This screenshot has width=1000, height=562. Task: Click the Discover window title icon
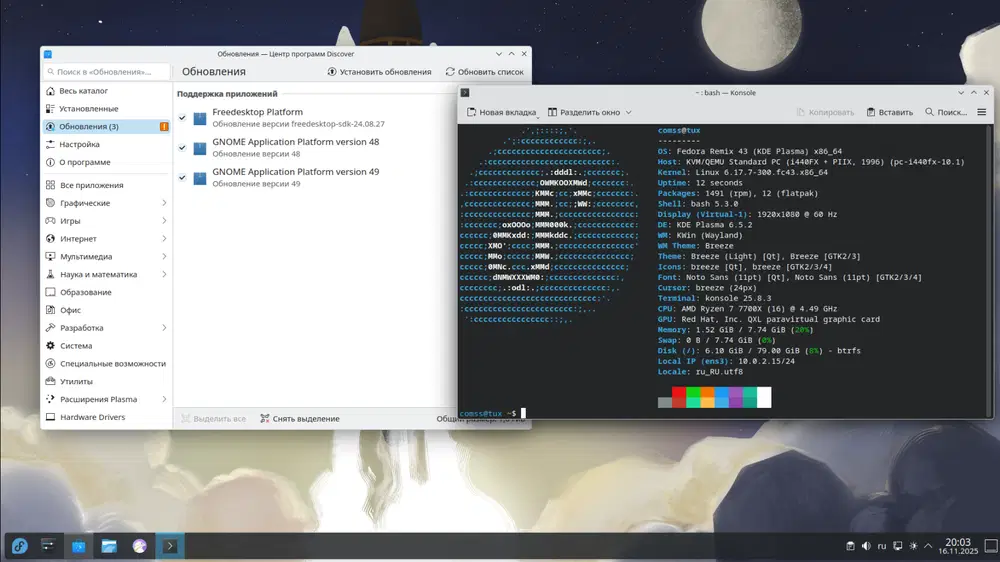coord(48,54)
